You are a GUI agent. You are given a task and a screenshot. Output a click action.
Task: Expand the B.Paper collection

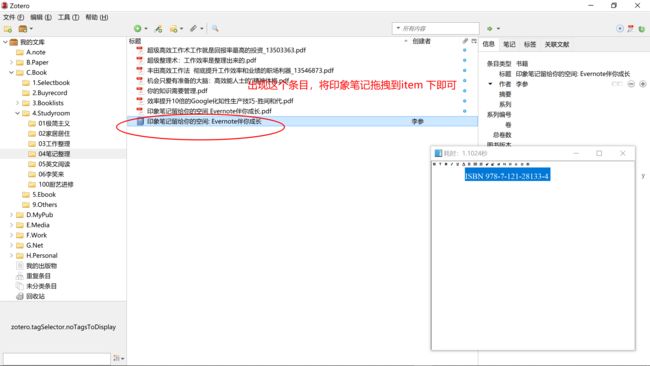pyautogui.click(x=11, y=63)
